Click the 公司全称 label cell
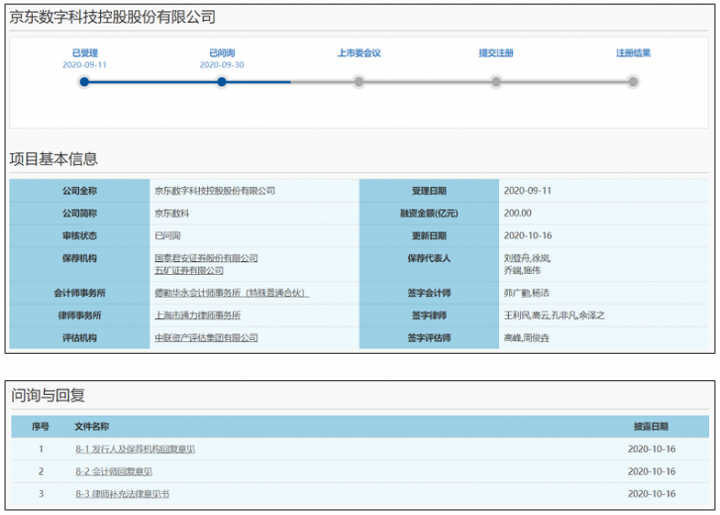 point(79,190)
